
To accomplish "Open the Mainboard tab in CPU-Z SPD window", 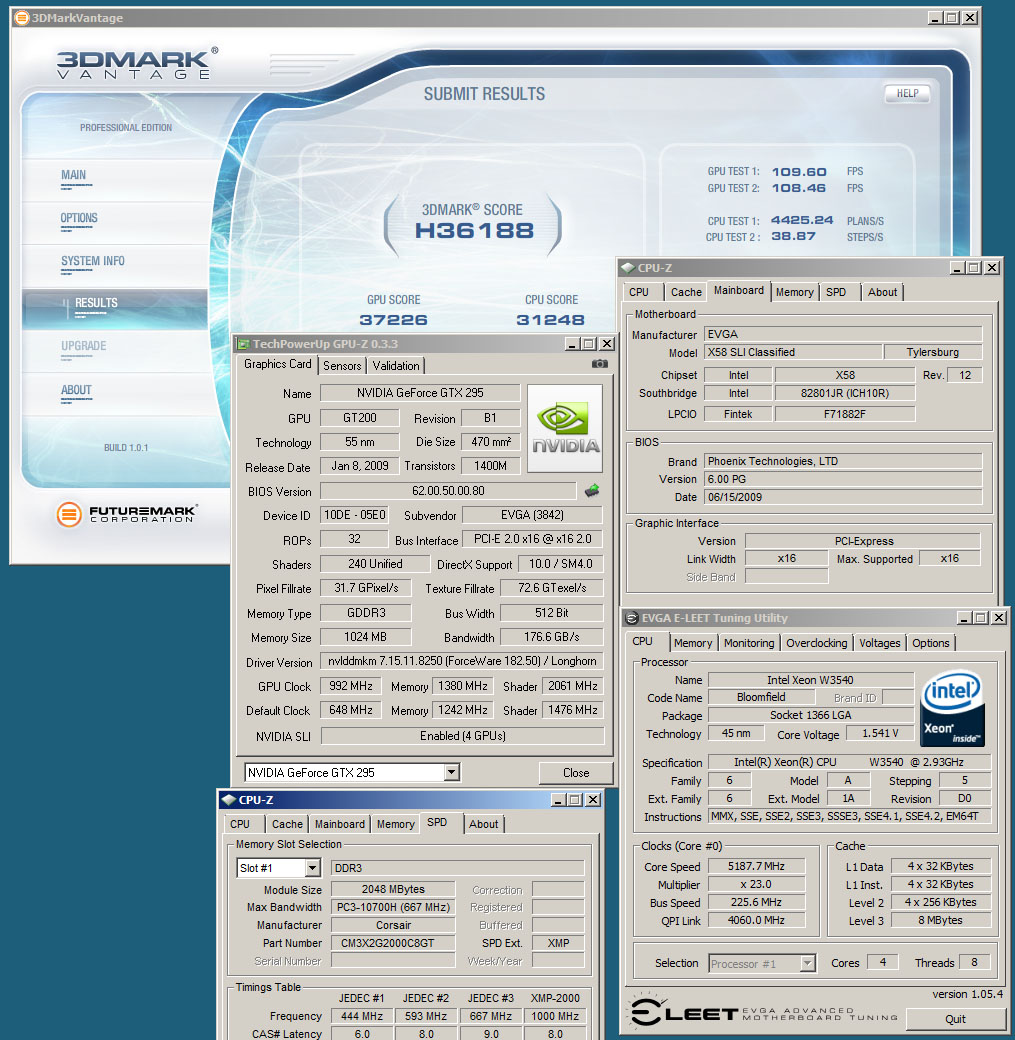I will tap(340, 824).
